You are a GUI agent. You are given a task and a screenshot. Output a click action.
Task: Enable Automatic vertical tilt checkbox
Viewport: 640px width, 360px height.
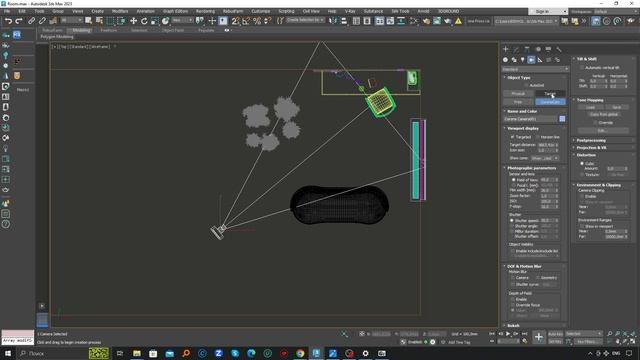point(582,68)
